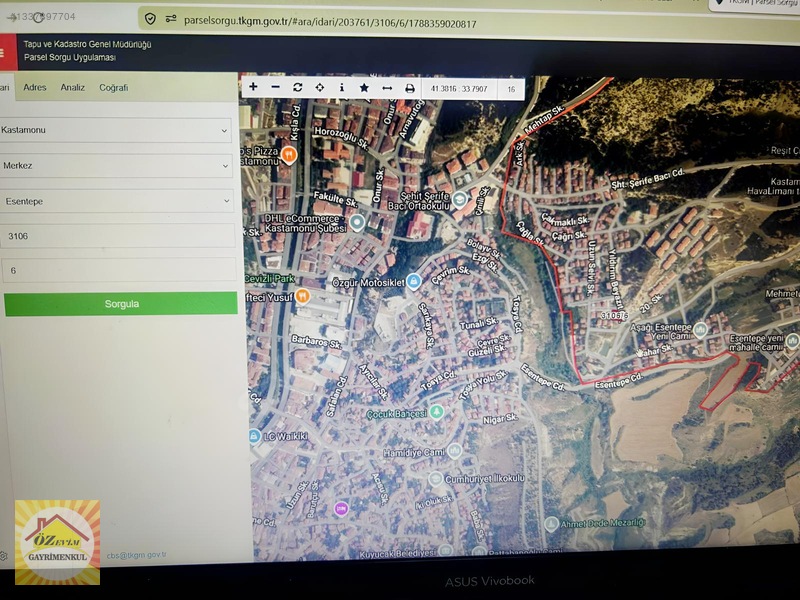Click Cumhuriyet İlkokulu school marker

[x=435, y=479]
